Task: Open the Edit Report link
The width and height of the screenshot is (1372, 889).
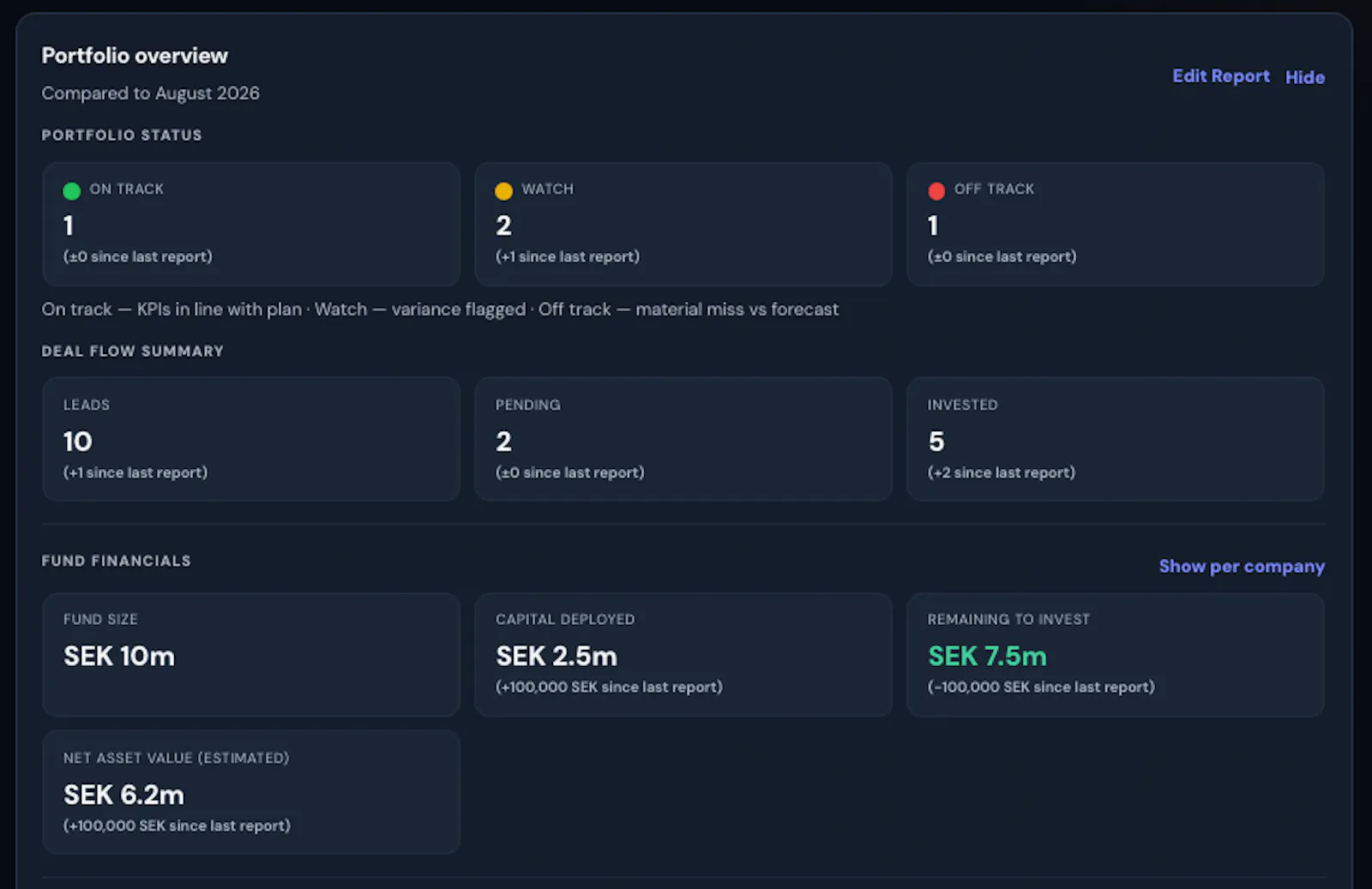Action: [1220, 76]
